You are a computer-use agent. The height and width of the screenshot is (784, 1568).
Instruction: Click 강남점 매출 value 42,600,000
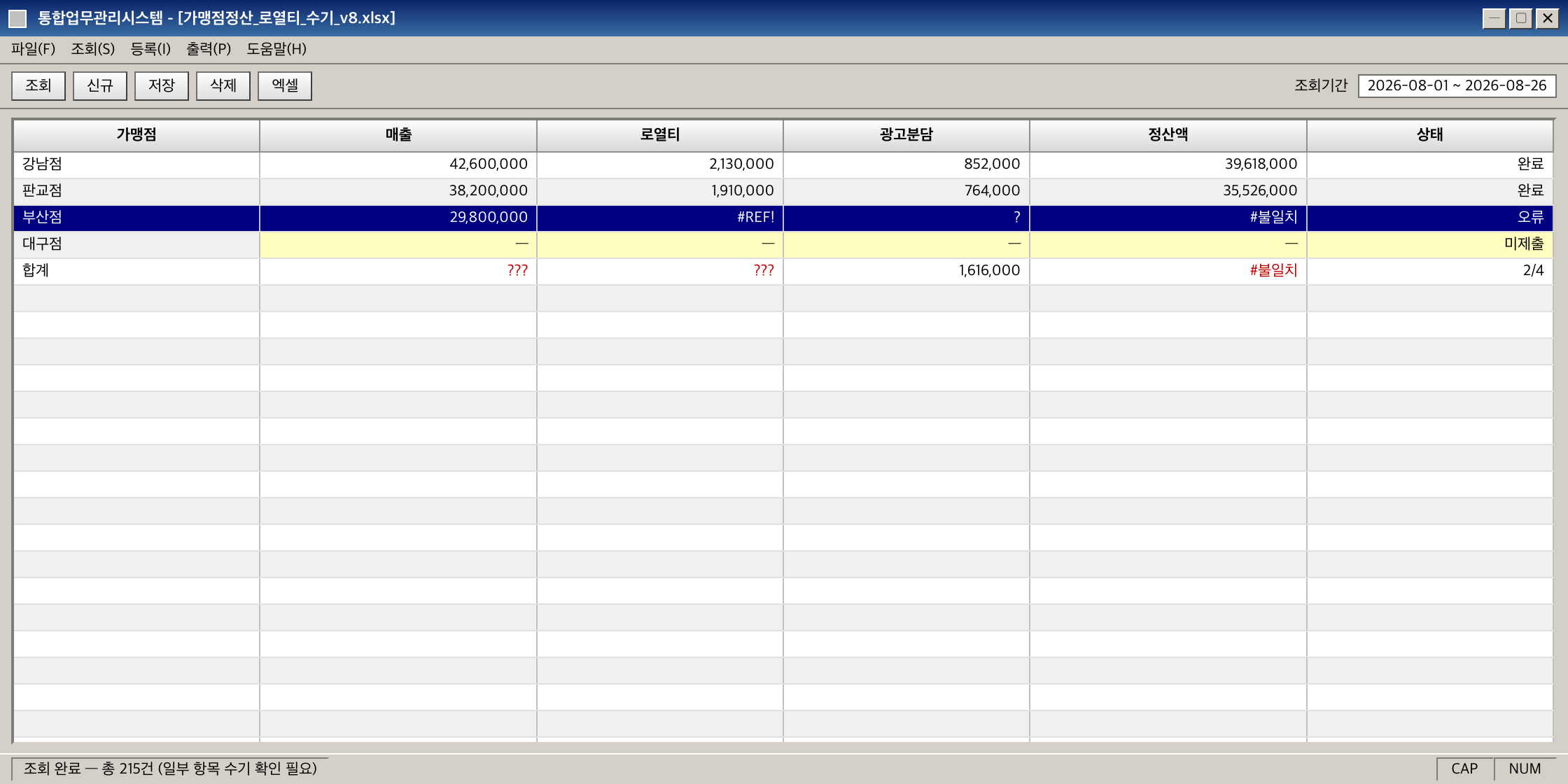click(398, 164)
